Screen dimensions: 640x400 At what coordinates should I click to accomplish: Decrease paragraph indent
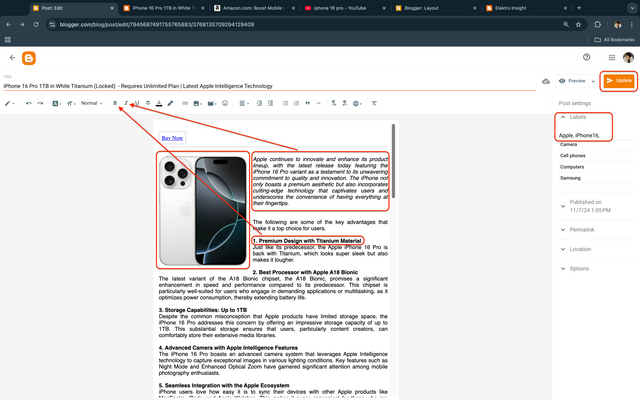coord(270,103)
